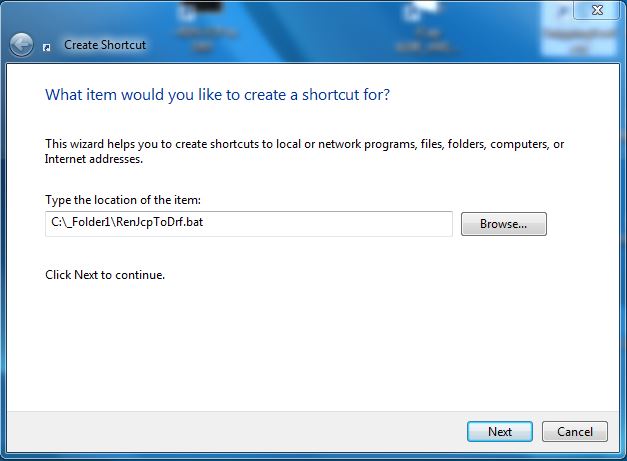Click the heading 'What item would you like to create a shortcut for?'
627x461 pixels.
218,95
